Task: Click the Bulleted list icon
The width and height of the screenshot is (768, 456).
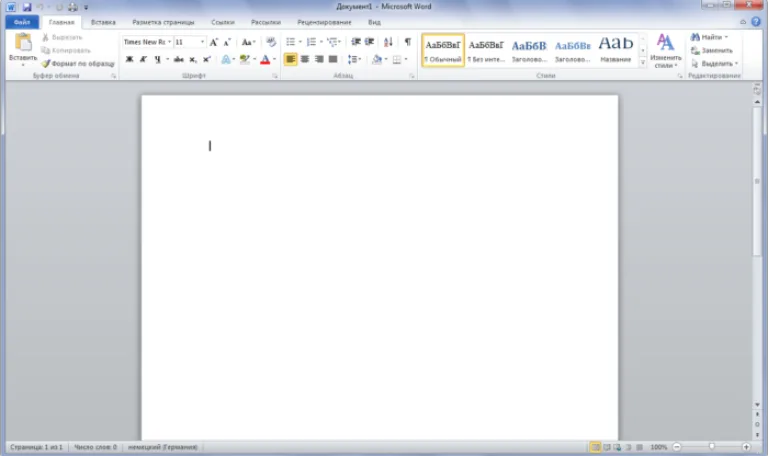Action: (290, 42)
